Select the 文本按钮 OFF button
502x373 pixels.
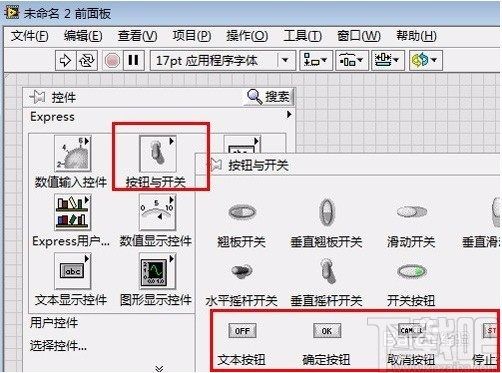242,331
